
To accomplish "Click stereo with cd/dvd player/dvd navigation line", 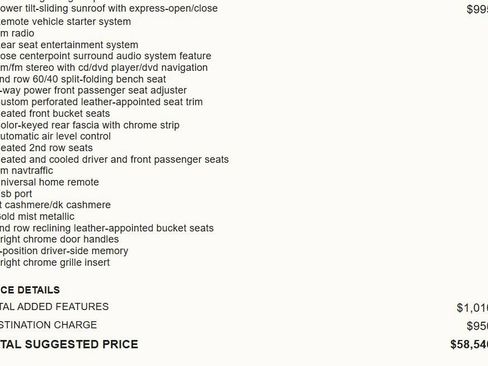I will (104, 68).
